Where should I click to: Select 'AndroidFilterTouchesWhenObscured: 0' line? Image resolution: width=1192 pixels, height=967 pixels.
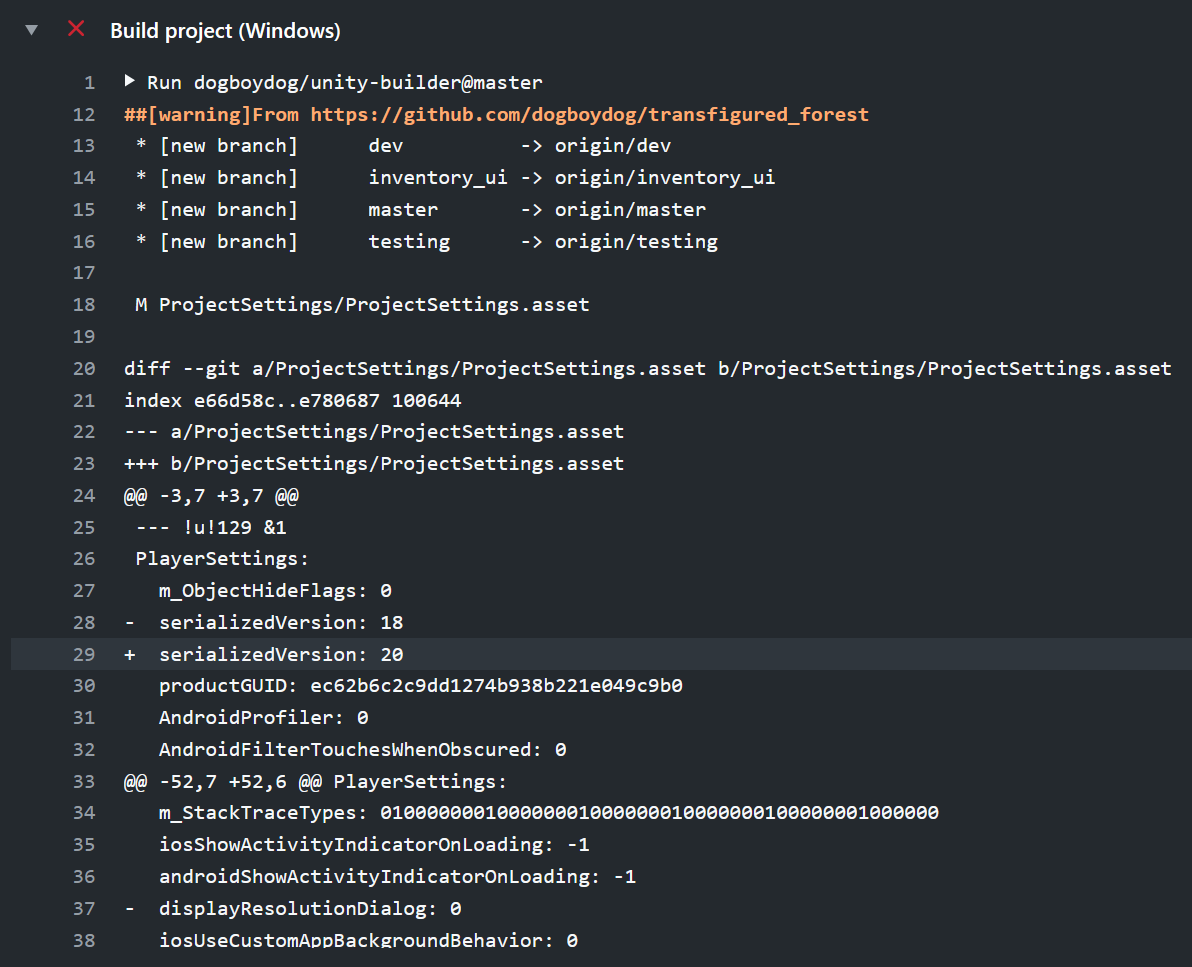coord(363,750)
